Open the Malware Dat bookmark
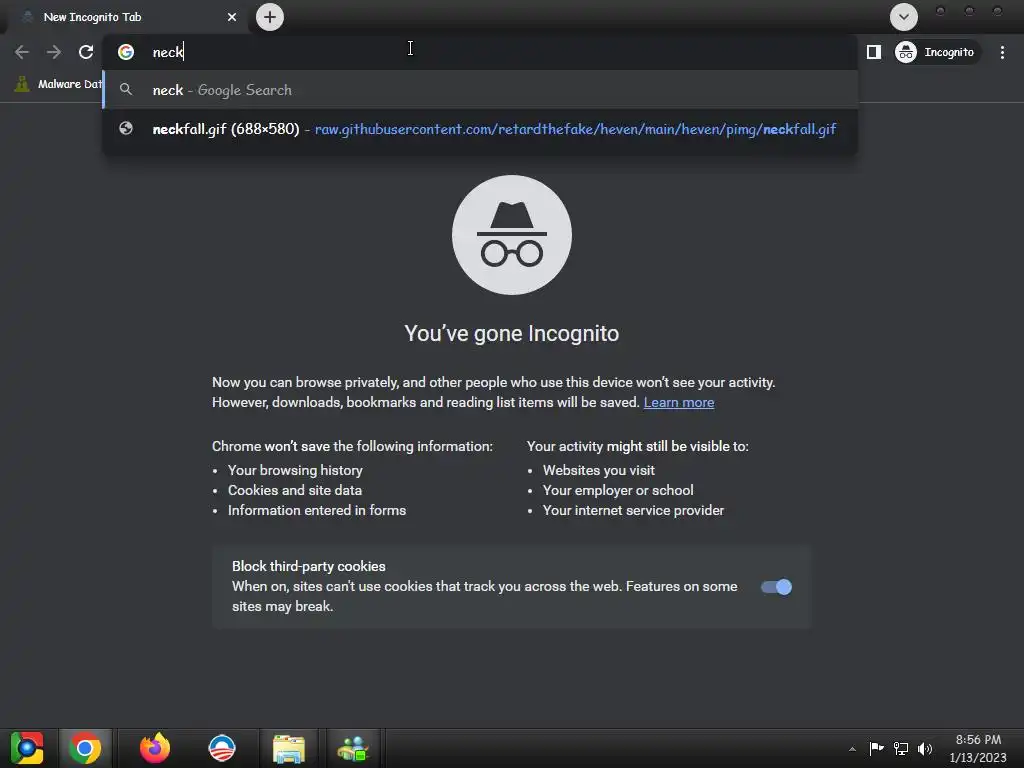 click(59, 84)
